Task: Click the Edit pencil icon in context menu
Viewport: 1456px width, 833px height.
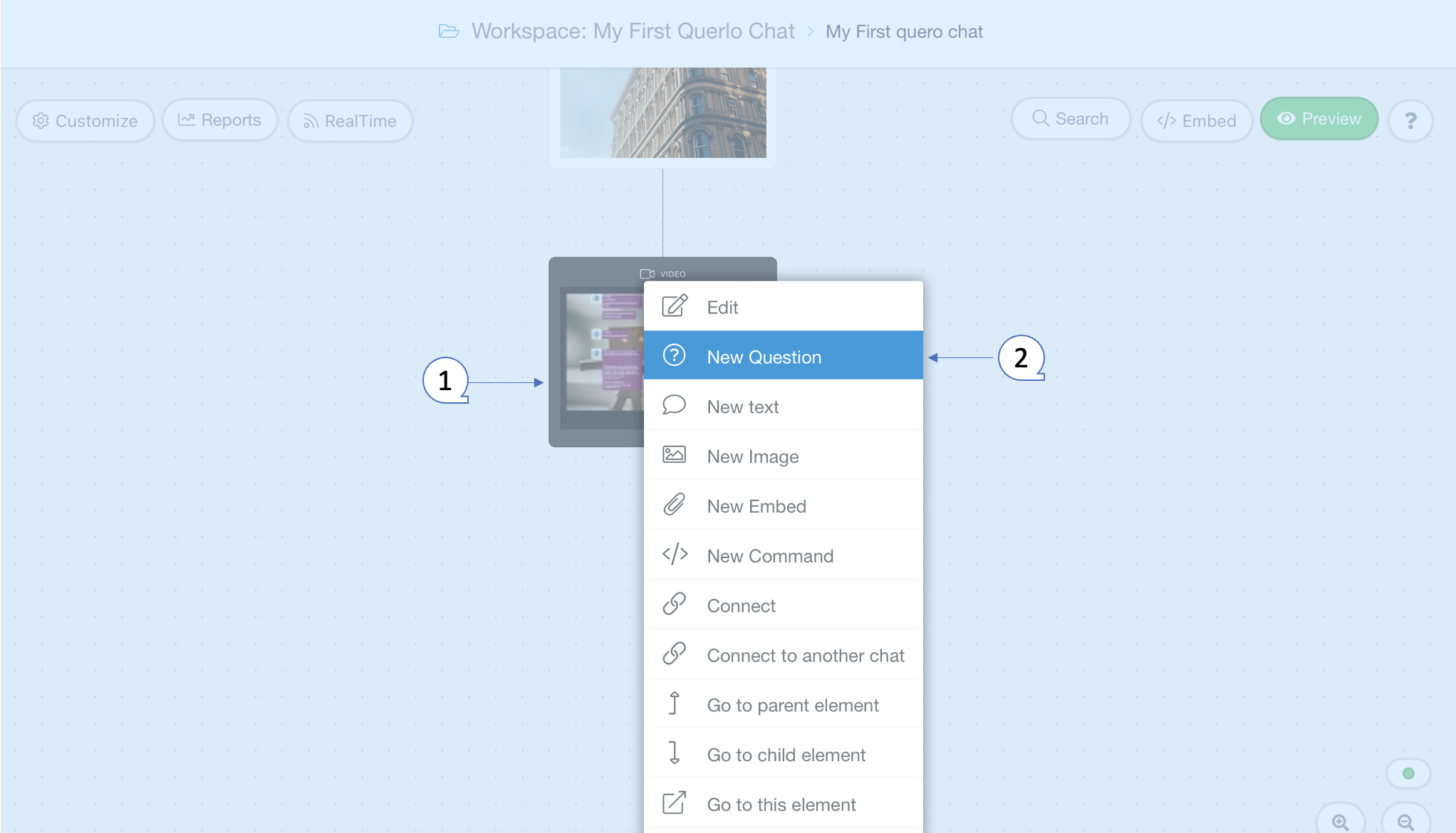Action: click(674, 306)
